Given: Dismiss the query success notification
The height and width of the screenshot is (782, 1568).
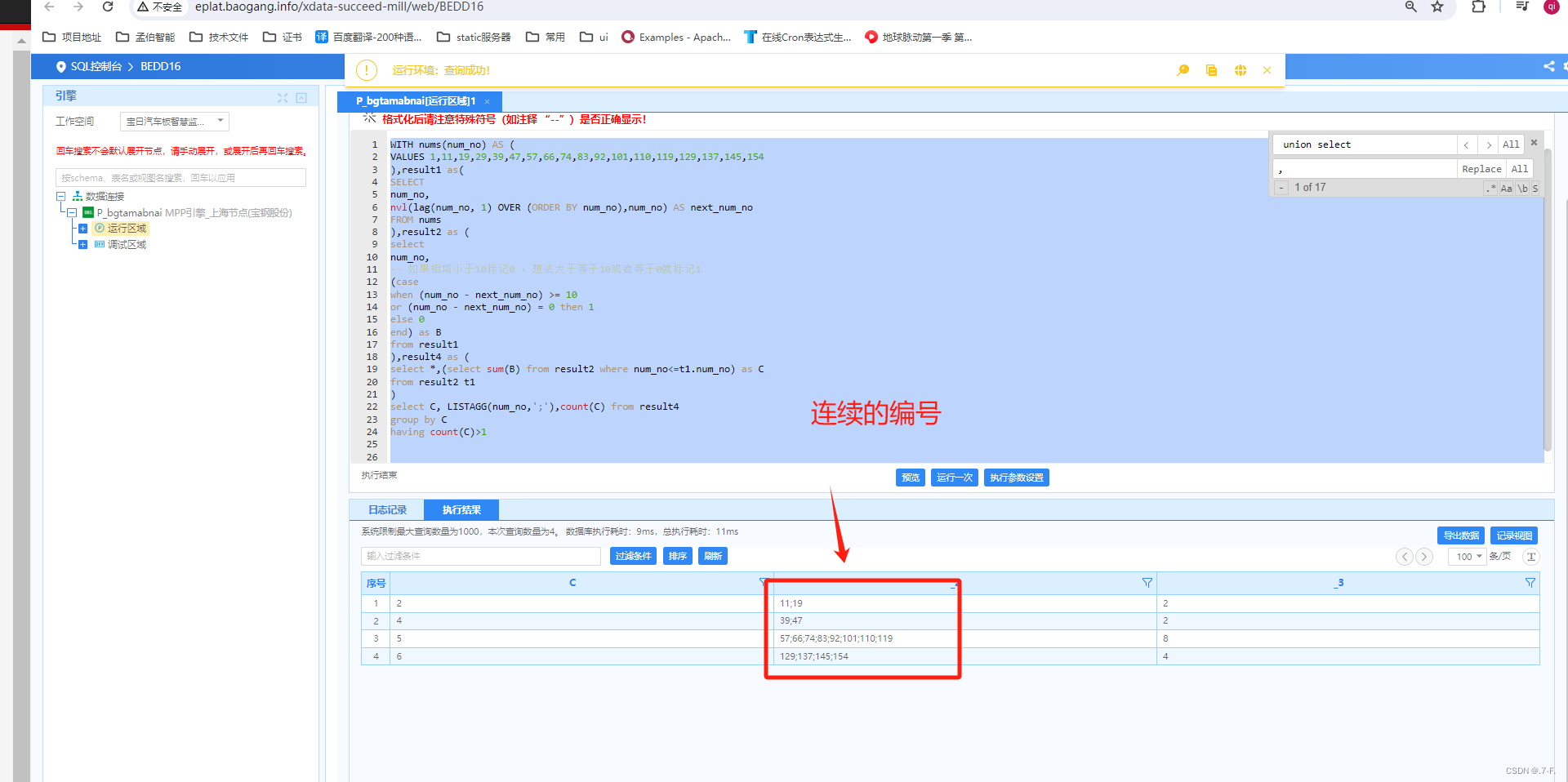Looking at the screenshot, I should click(x=1267, y=70).
